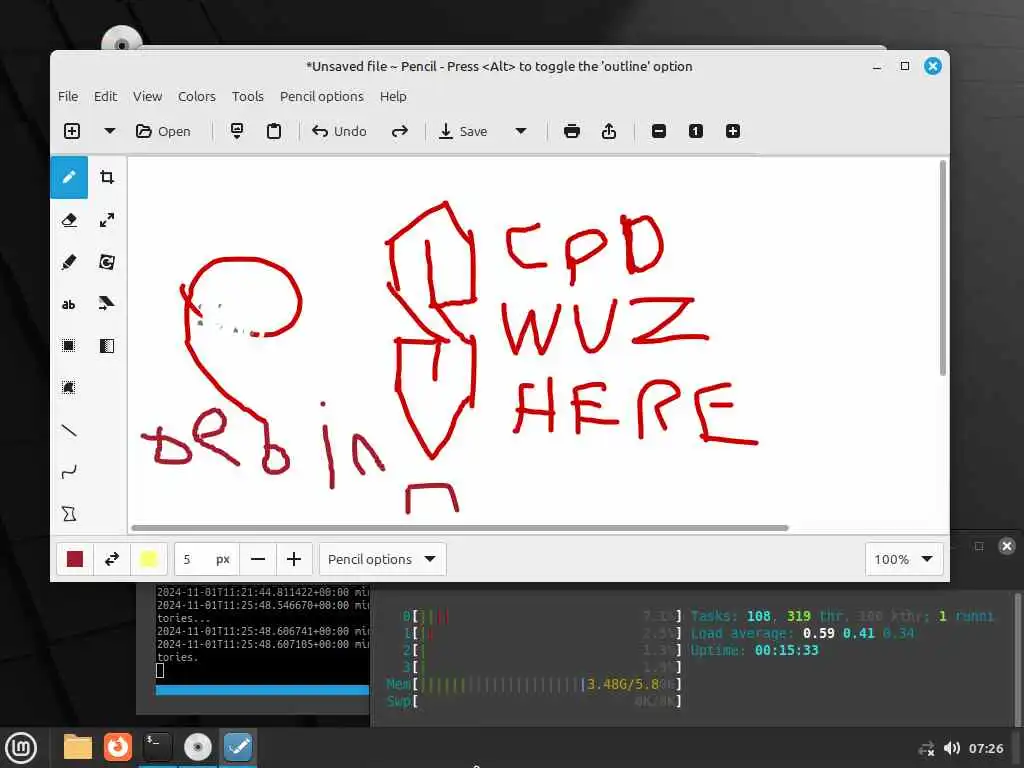Zoom in with the plus toolbar icon
Viewport: 1024px width, 768px height.
coord(733,131)
